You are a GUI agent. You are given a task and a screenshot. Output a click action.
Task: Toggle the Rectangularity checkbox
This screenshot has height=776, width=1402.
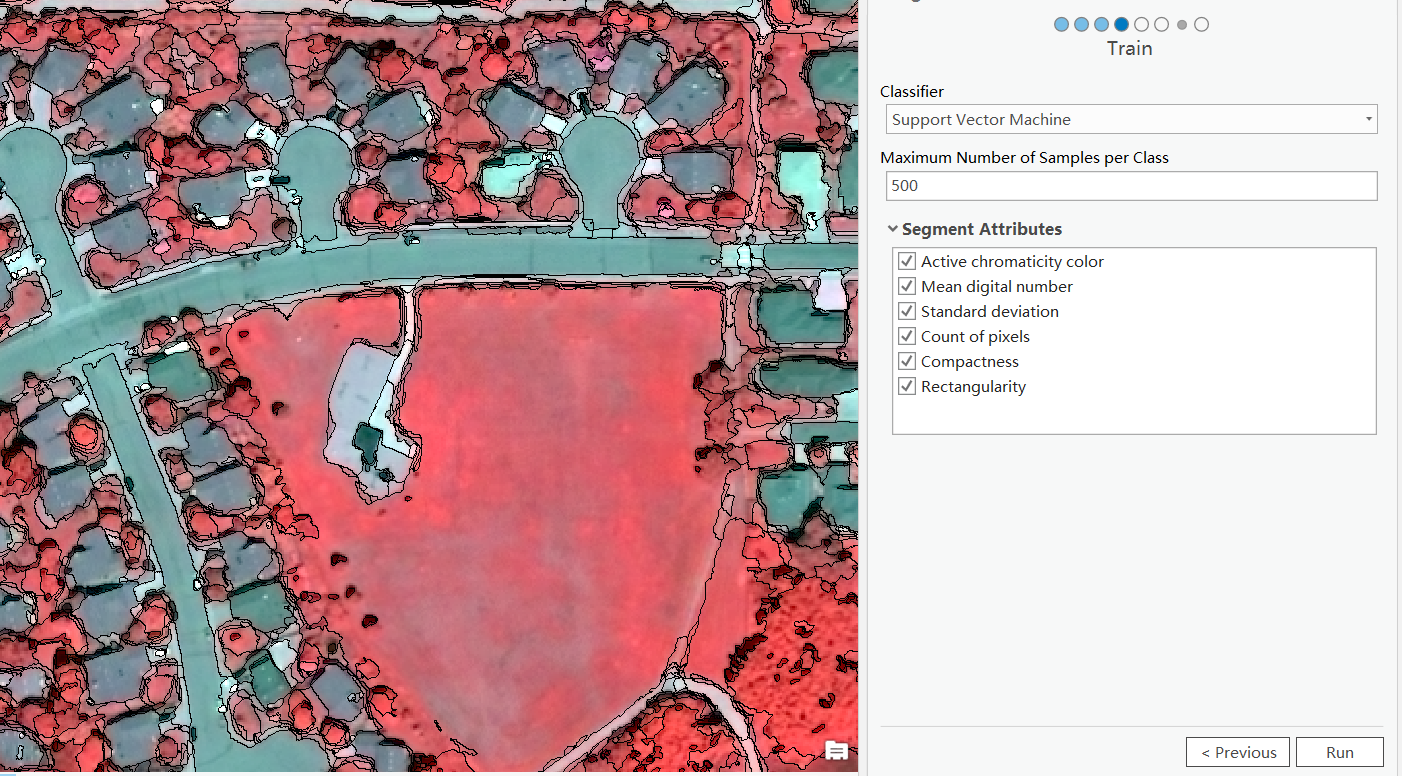[906, 386]
